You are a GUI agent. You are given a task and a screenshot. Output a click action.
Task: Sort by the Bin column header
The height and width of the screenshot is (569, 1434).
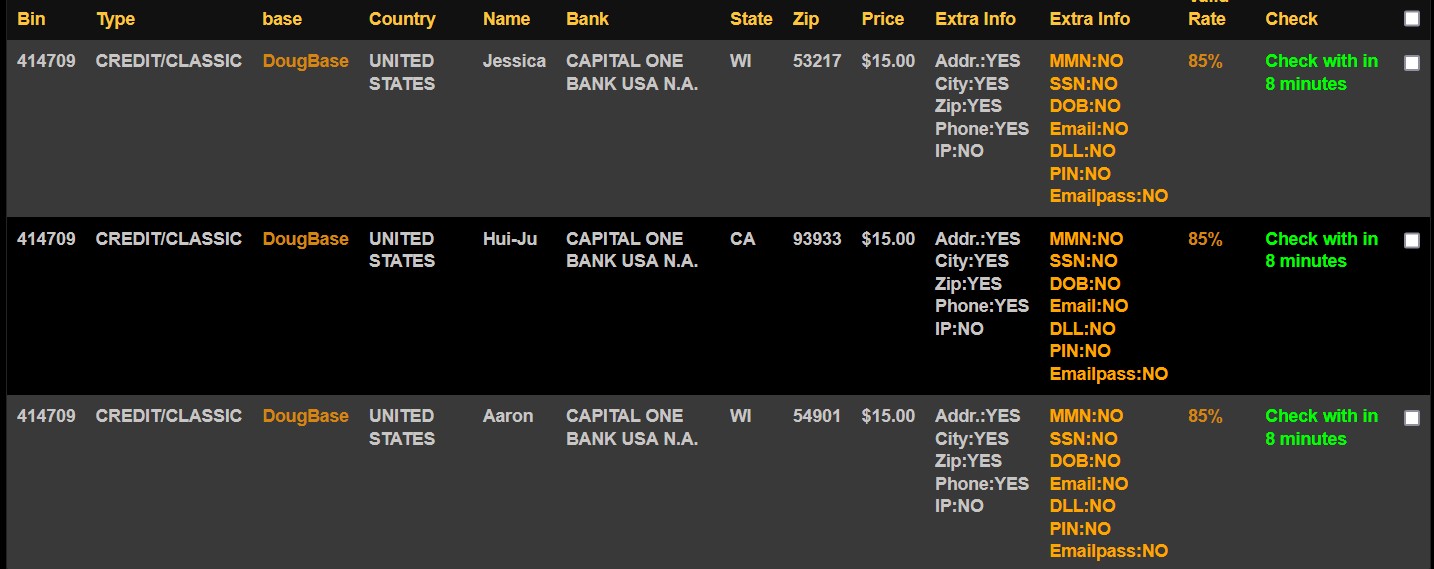31,19
